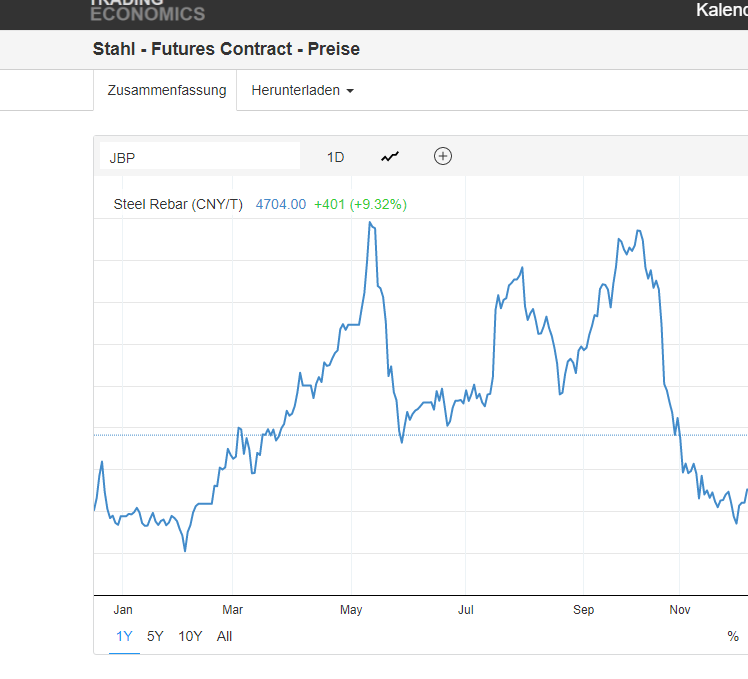748x679 pixels.
Task: Select the 5Y time range
Action: point(155,636)
